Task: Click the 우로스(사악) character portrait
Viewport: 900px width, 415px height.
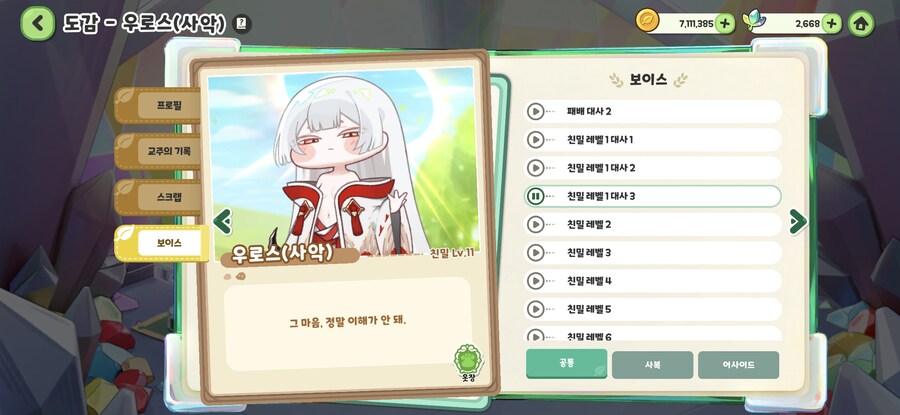Action: coord(343,162)
